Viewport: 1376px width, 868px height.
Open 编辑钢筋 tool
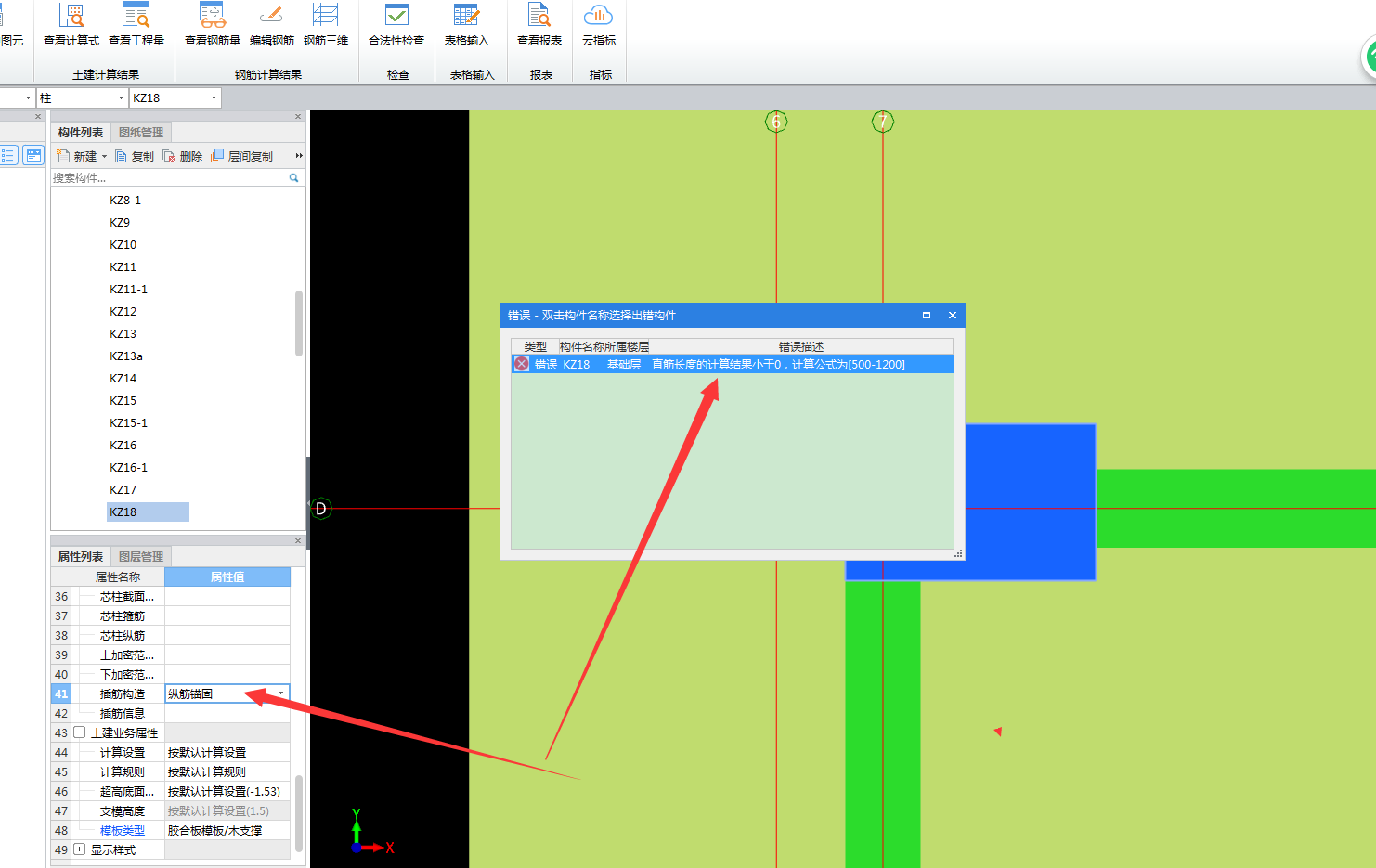[x=272, y=25]
